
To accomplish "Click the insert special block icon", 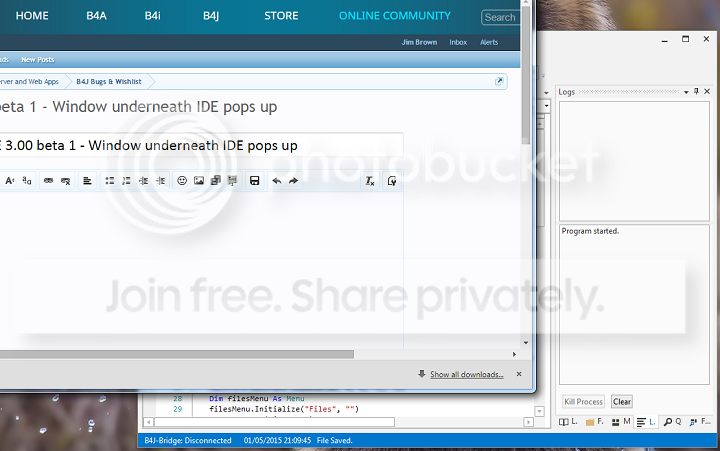I will tap(232, 180).
